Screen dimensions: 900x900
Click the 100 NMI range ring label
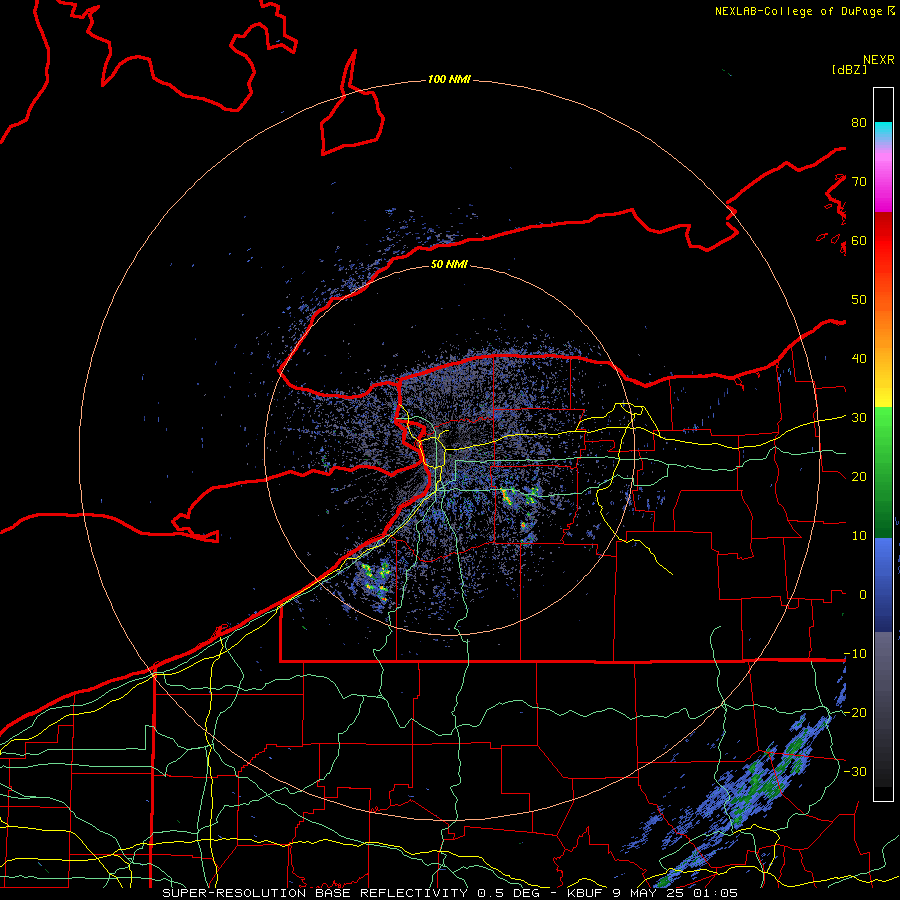[x=449, y=79]
